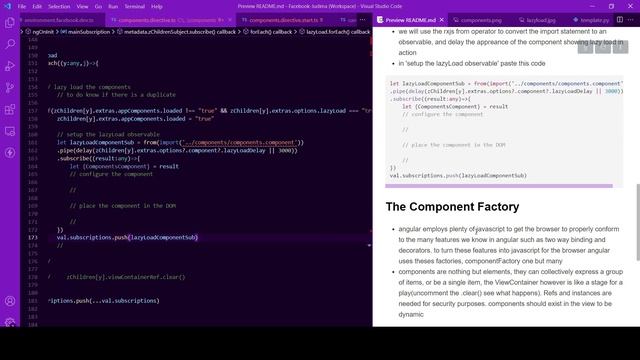The image size is (640, 360).
Task: Open the Extensions view
Action: 10,109
